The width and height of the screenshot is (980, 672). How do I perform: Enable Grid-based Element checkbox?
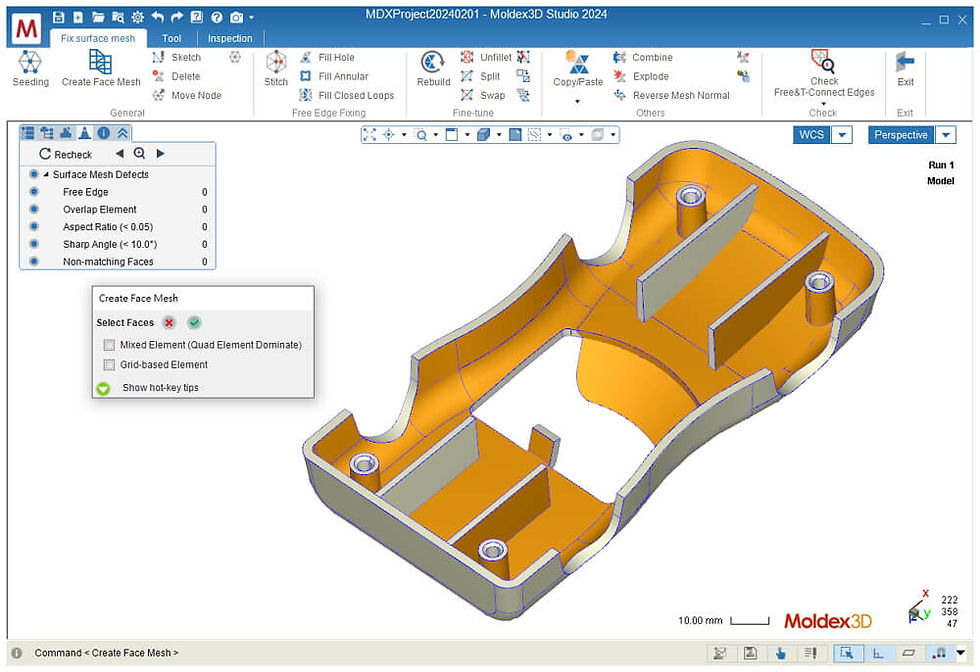click(x=109, y=364)
